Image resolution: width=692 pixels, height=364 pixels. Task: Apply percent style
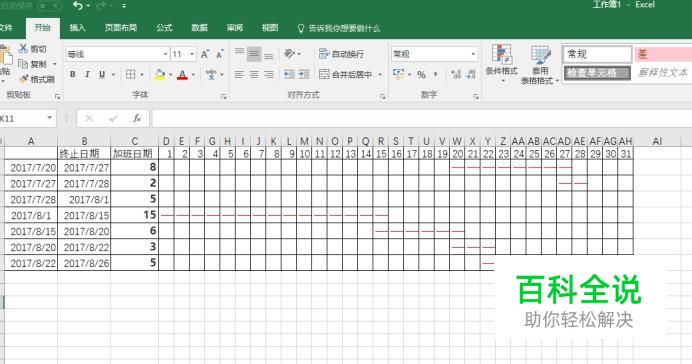tap(421, 75)
